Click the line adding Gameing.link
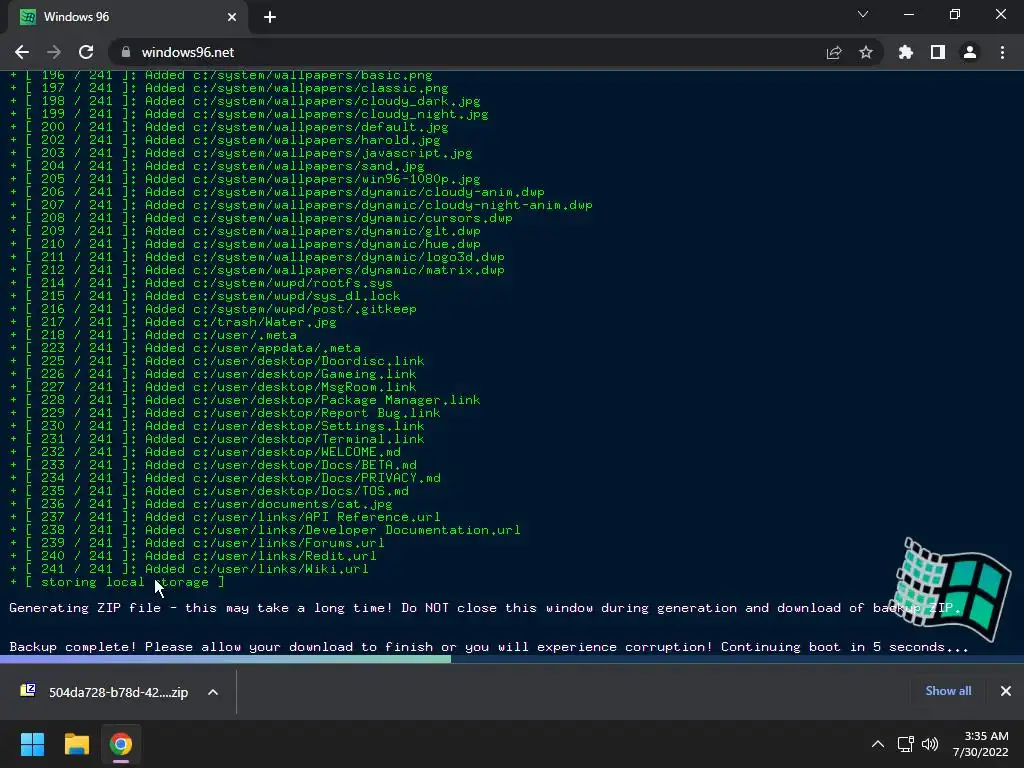The width and height of the screenshot is (1024, 768). (x=214, y=374)
